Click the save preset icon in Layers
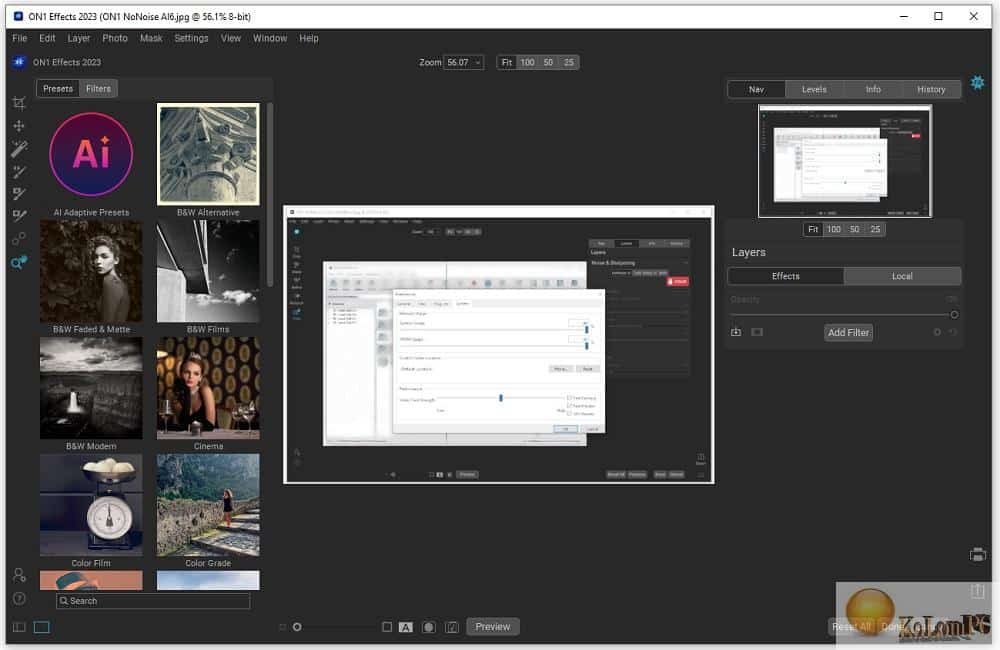 (x=736, y=332)
